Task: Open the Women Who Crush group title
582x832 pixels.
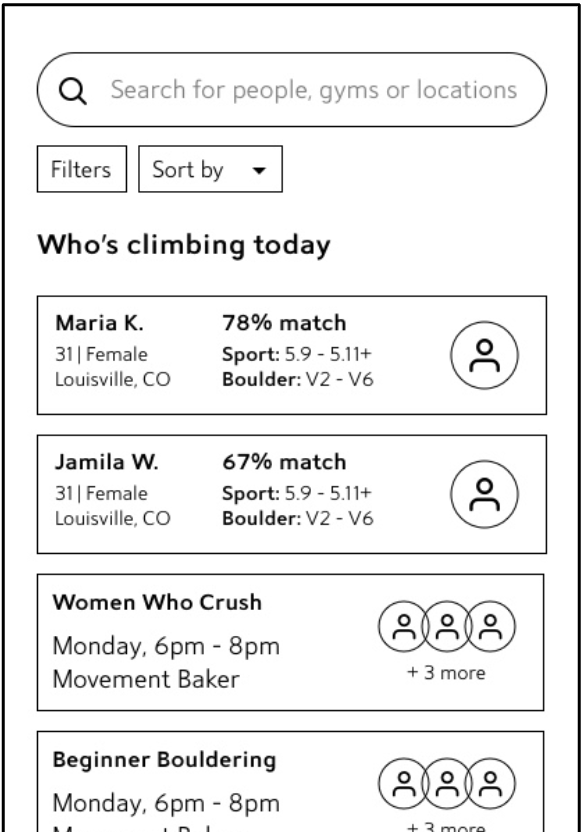Action: (x=157, y=602)
